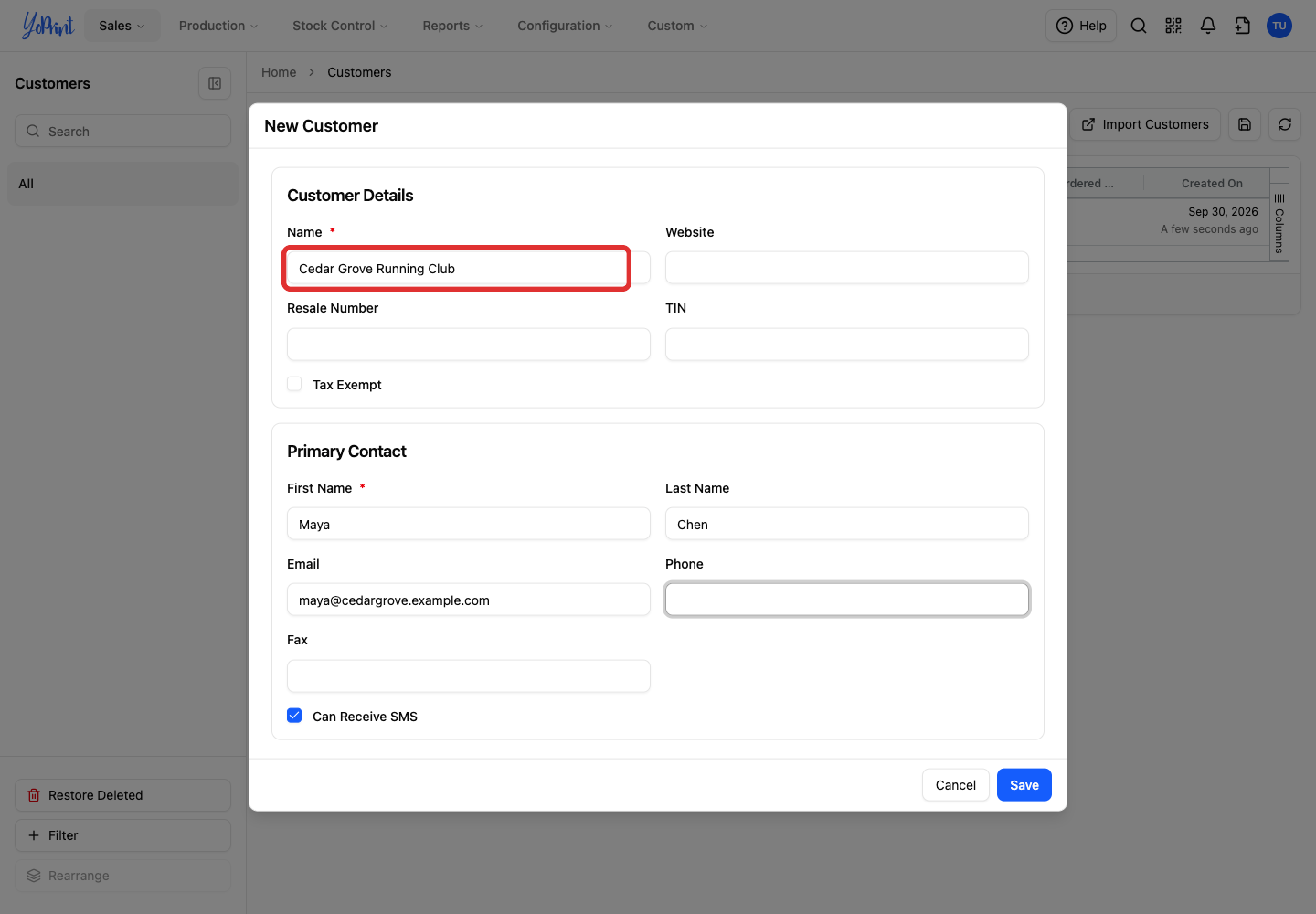
Task: Select the All customers filter
Action: 122,184
